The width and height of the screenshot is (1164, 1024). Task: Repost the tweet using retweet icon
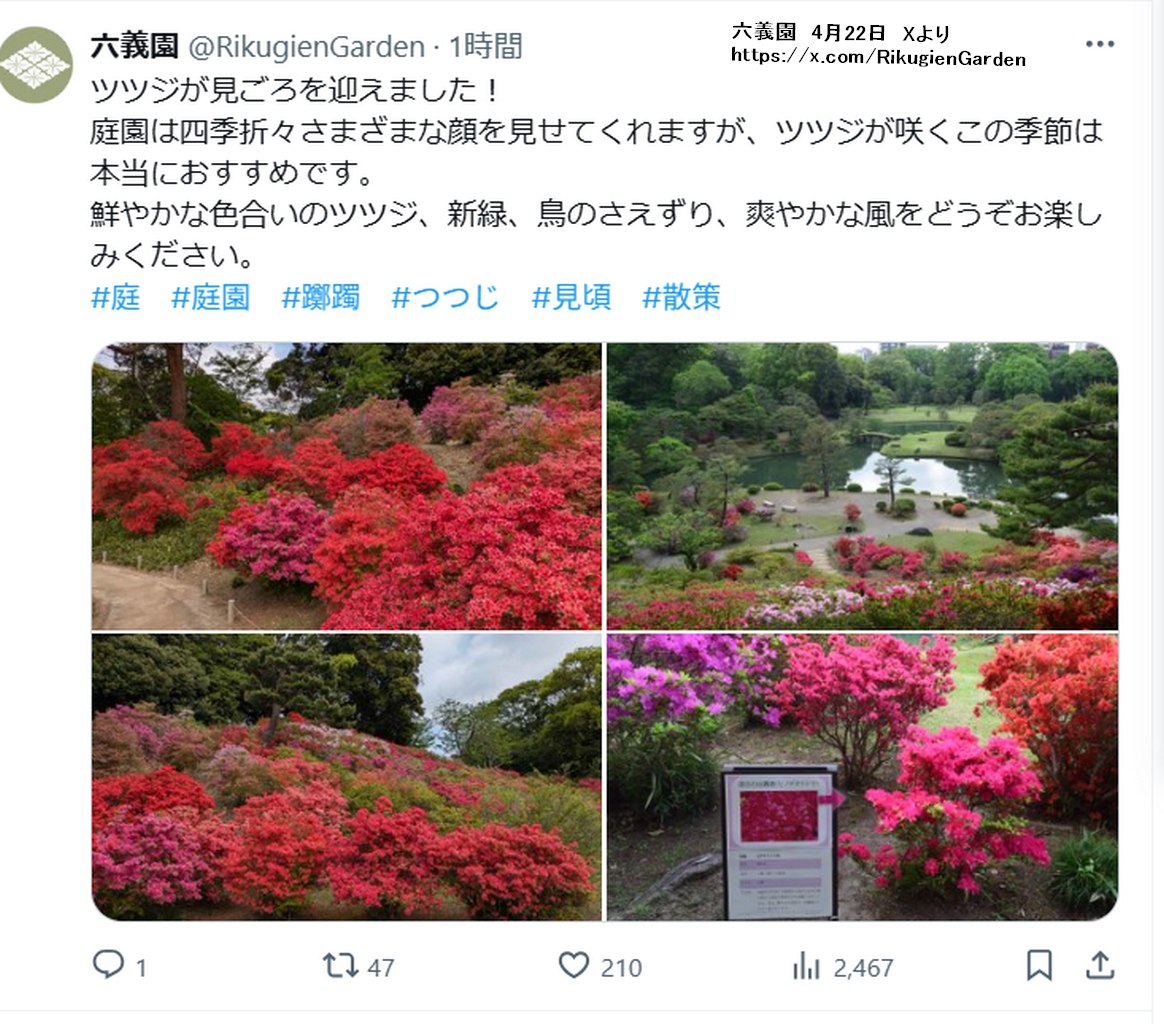(341, 965)
